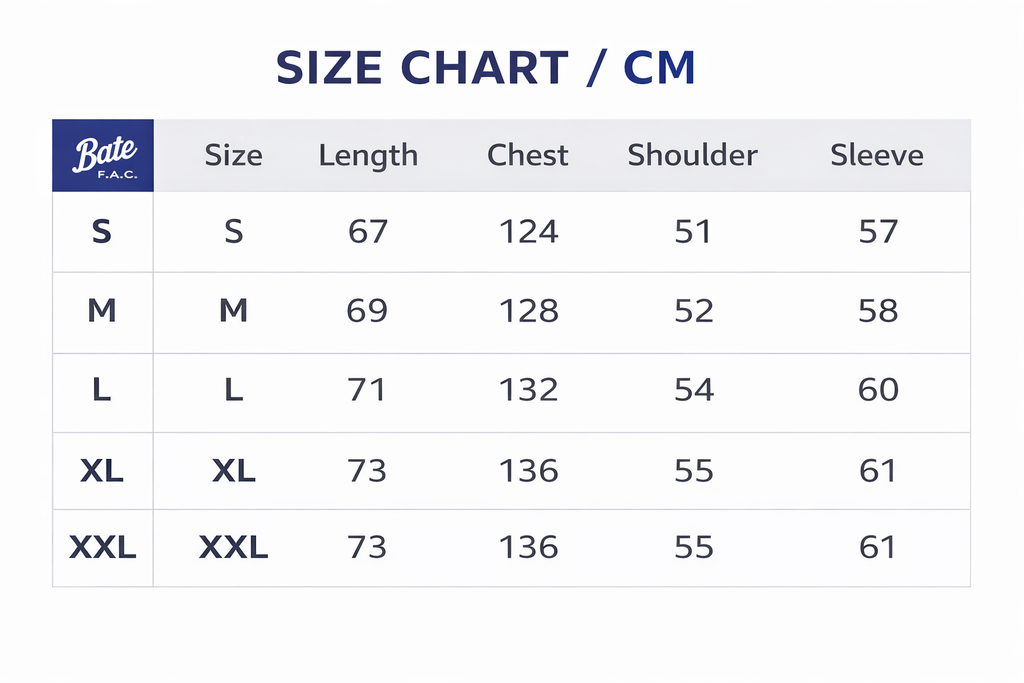This screenshot has width=1024, height=683.
Task: Click the Chest column header
Action: click(527, 156)
